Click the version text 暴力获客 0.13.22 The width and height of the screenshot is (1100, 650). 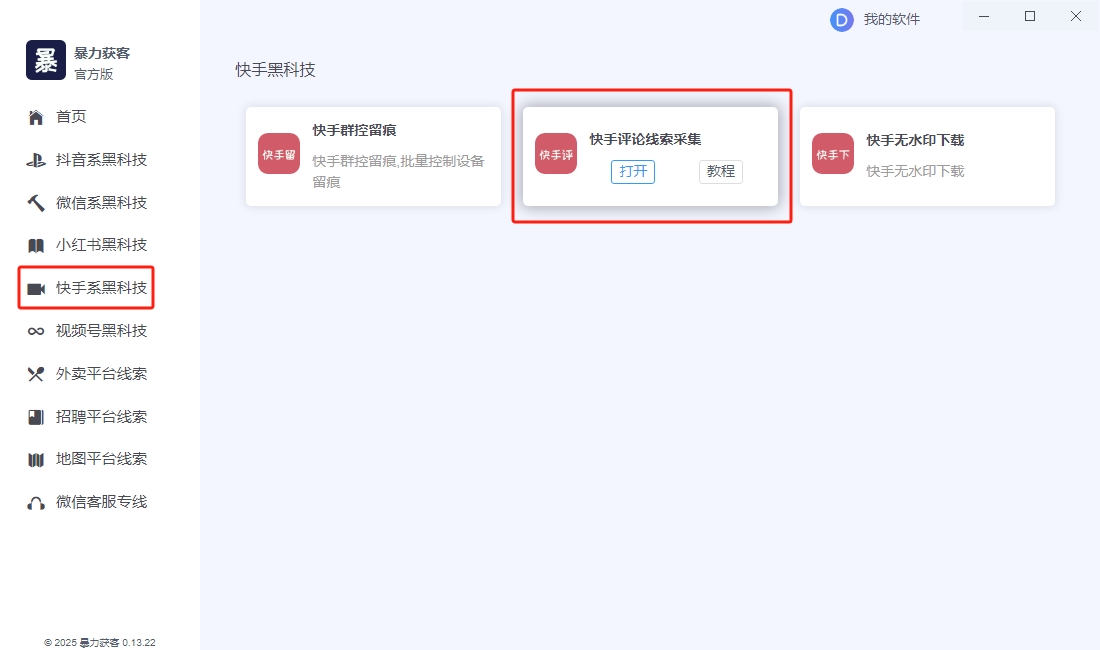coord(100,641)
